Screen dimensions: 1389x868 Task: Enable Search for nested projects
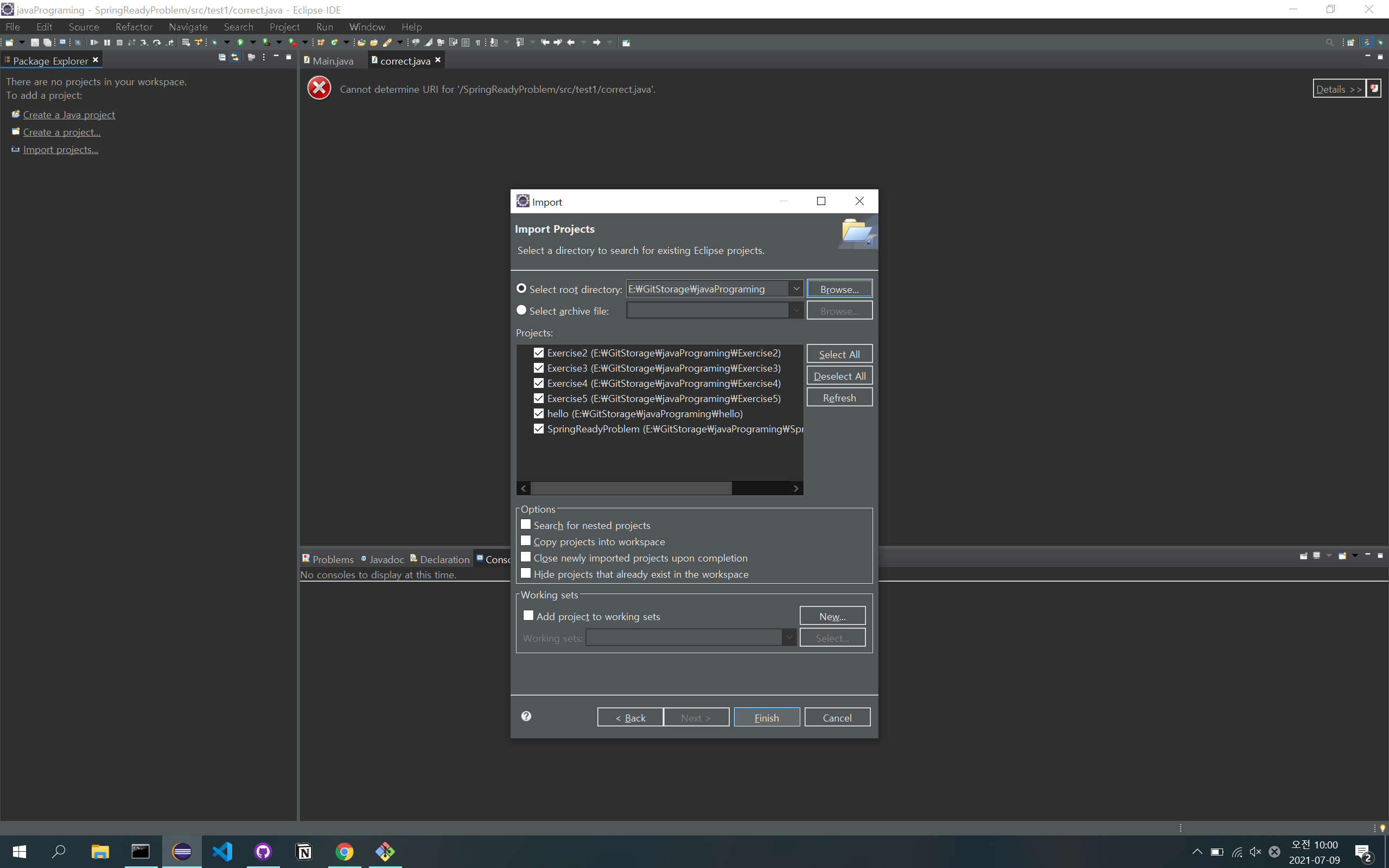coord(526,525)
